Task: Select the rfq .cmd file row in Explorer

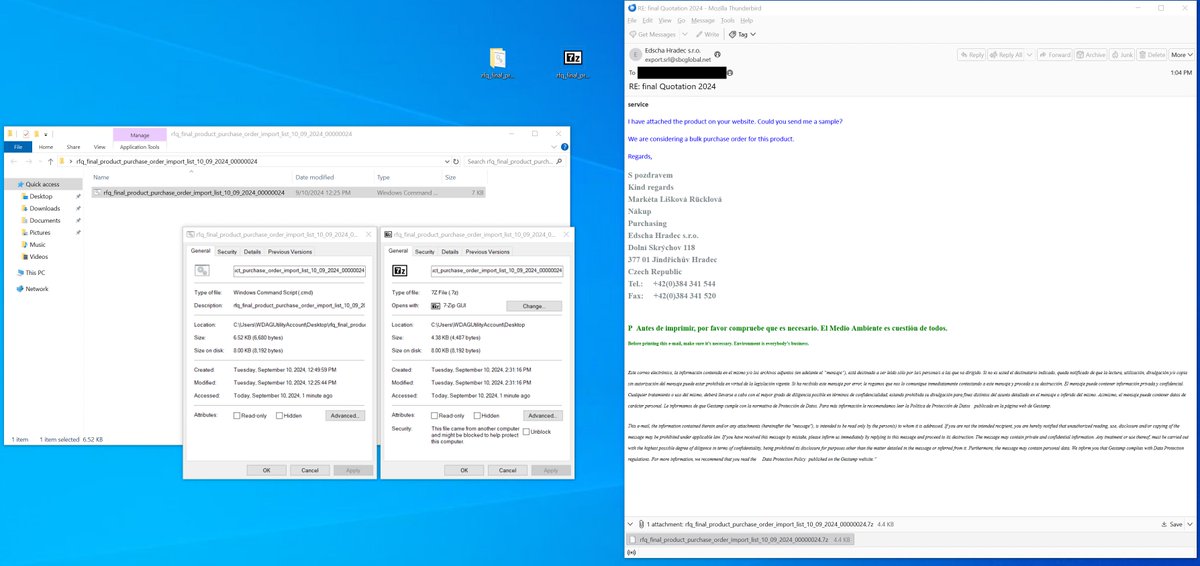Action: 288,192
